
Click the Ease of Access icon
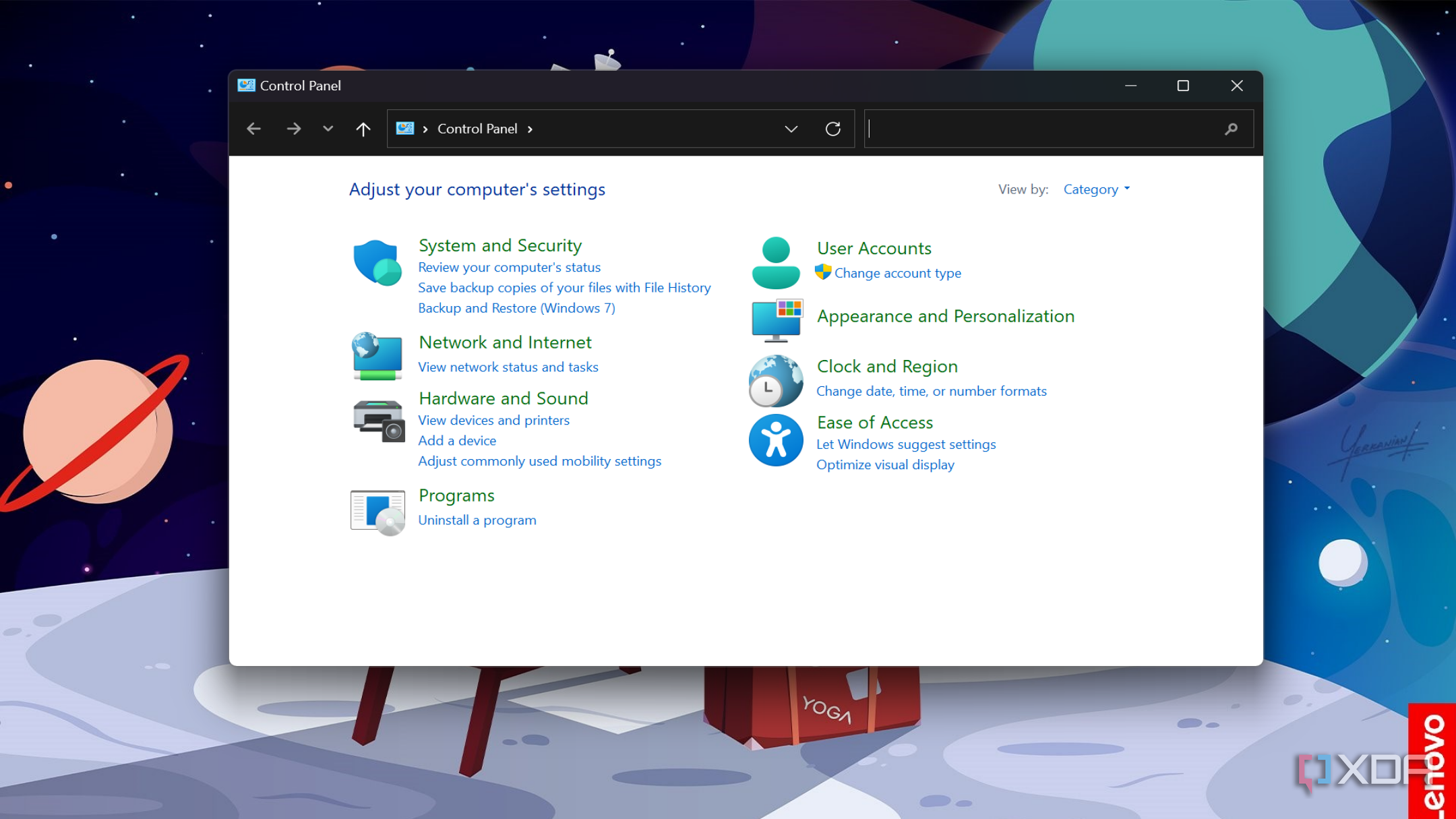point(775,440)
